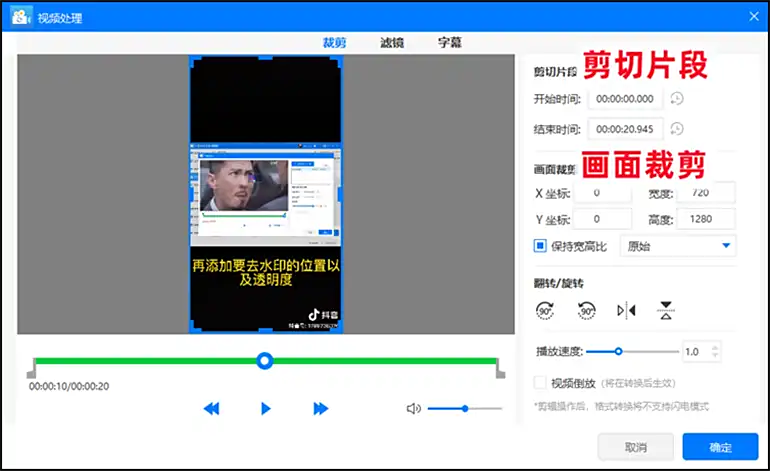
Task: Rotate video 90 degrees counterclockwise
Action: pyautogui.click(x=586, y=310)
